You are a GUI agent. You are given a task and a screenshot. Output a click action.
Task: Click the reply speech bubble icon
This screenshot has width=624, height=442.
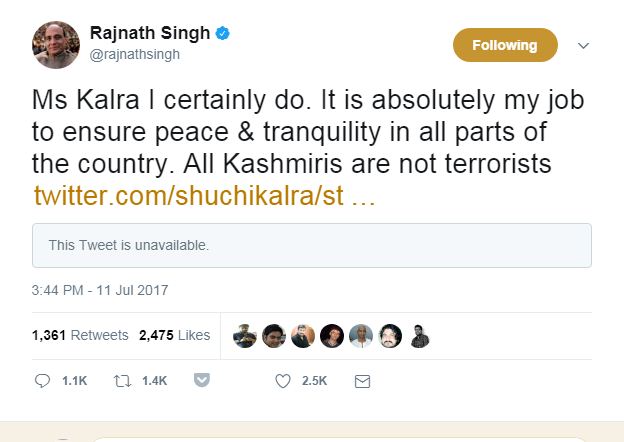42,381
